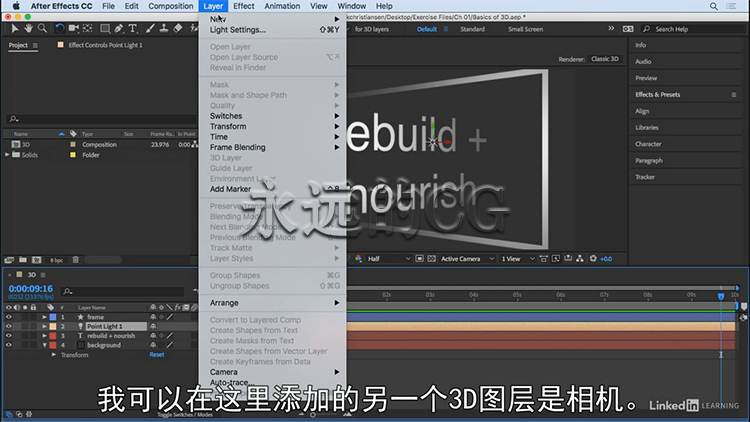This screenshot has height=422, width=750.
Task: Toggle shy switch on frame layer
Action: click(x=153, y=317)
